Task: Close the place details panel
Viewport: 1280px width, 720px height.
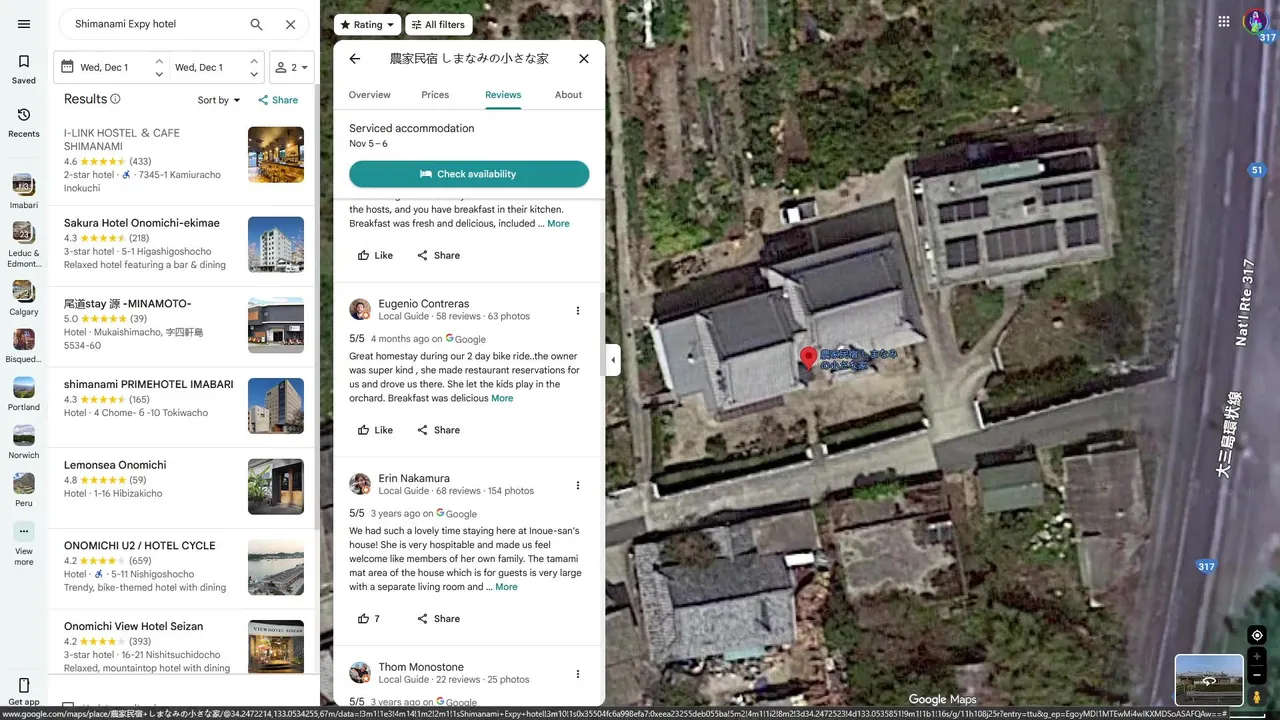Action: 584,59
